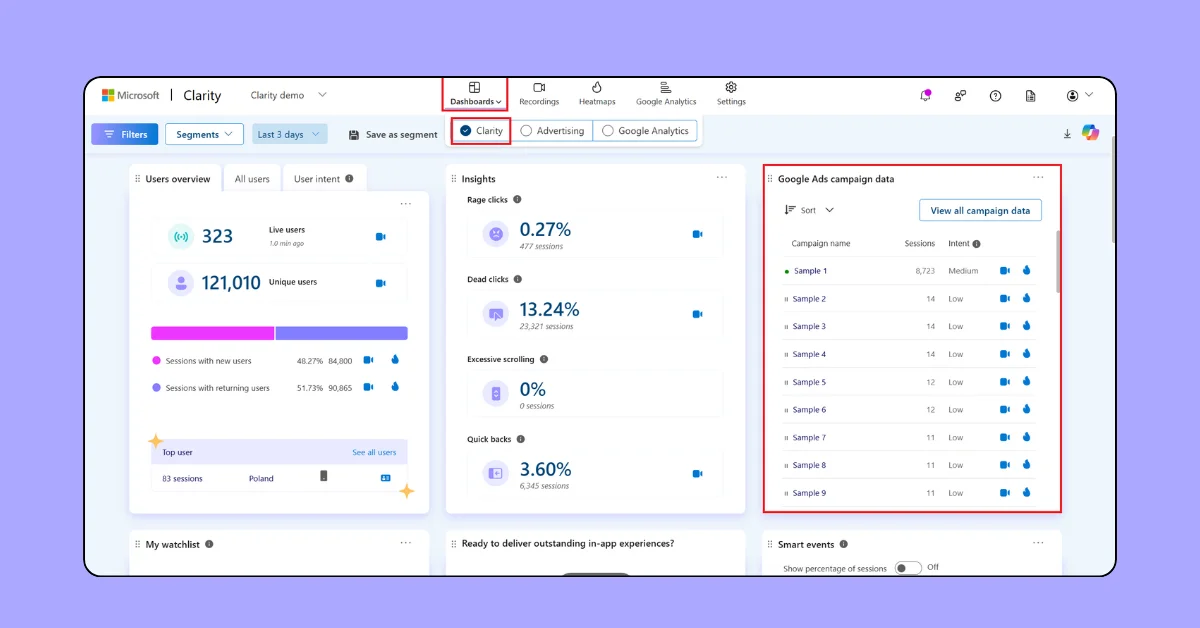
Task: Open Smart events card more options
Action: click(1038, 543)
